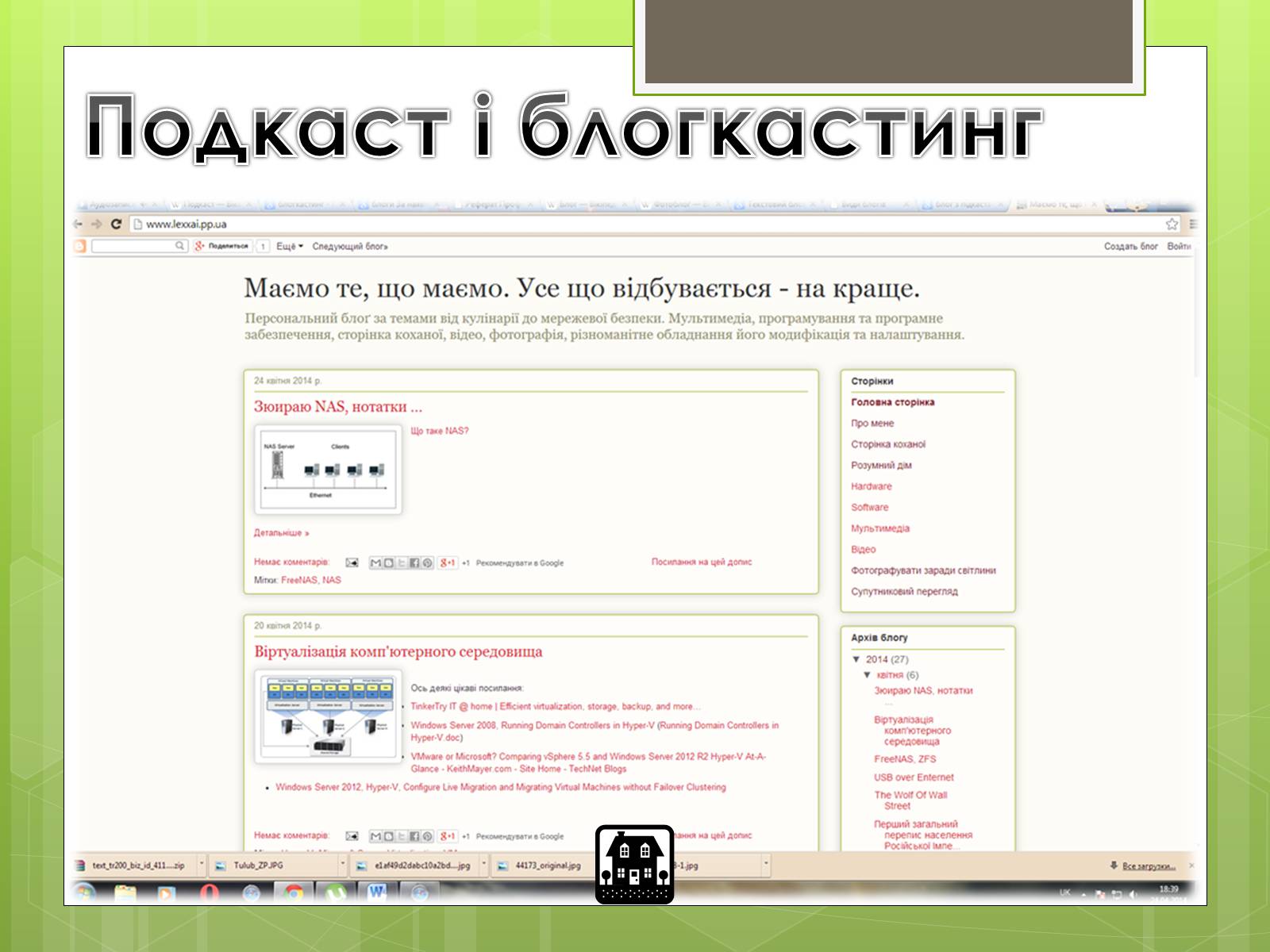The width and height of the screenshot is (1270, 952).
Task: Open Chrome in the Windows taskbar
Action: tap(293, 893)
